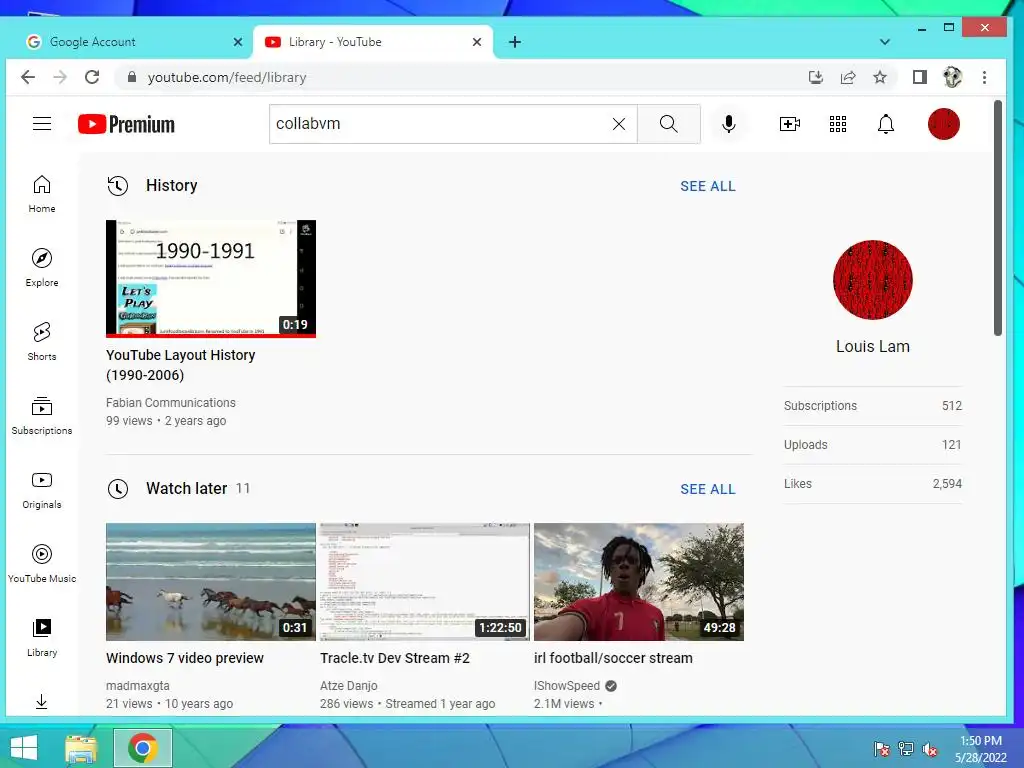Open irl football/soccer stream title

pos(613,658)
